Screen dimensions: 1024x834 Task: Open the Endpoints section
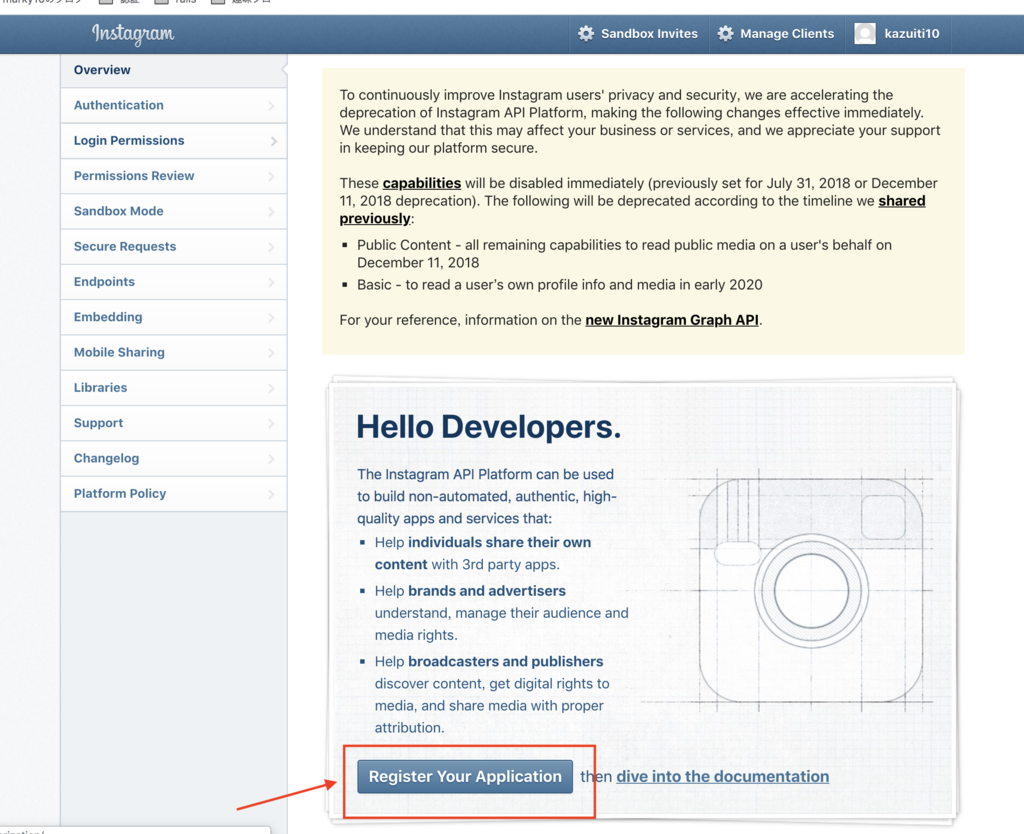pos(174,281)
